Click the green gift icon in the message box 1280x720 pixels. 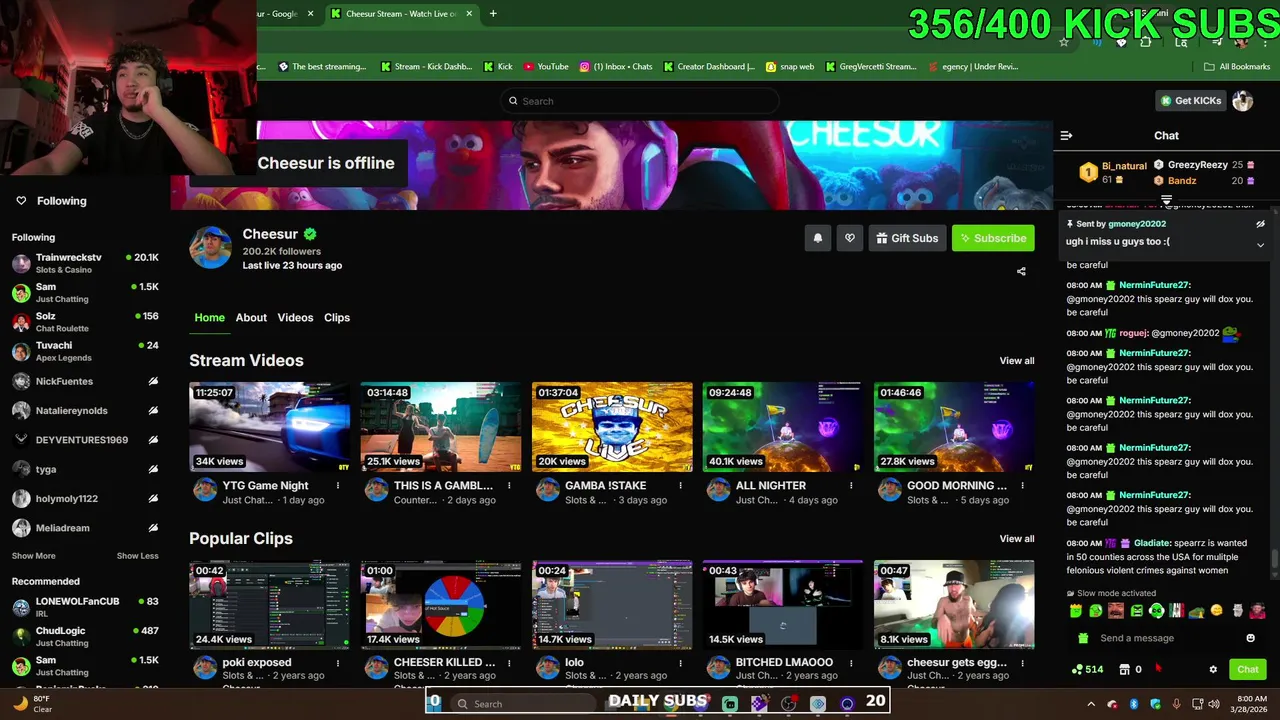(x=1084, y=638)
